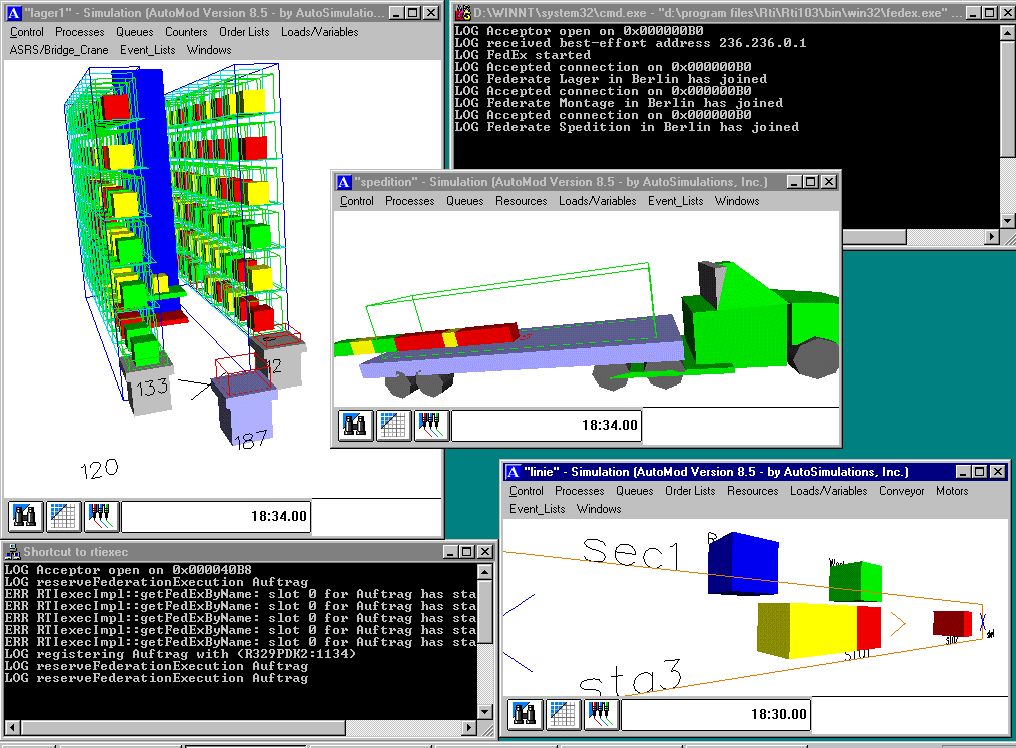Screen dimensions: 1016x748
Task: Click binoculars view icon in spedition window
Action: 355,425
